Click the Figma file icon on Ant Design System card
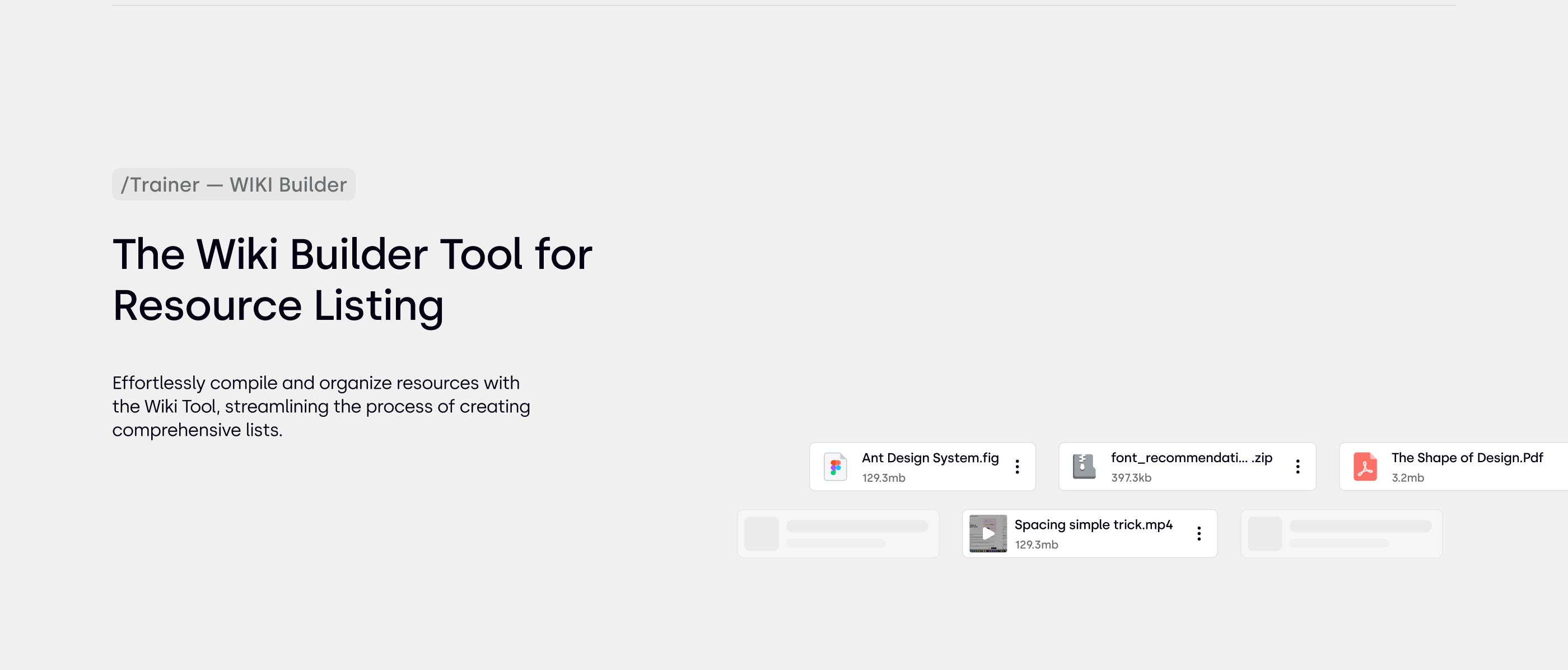1568x670 pixels. pos(835,467)
